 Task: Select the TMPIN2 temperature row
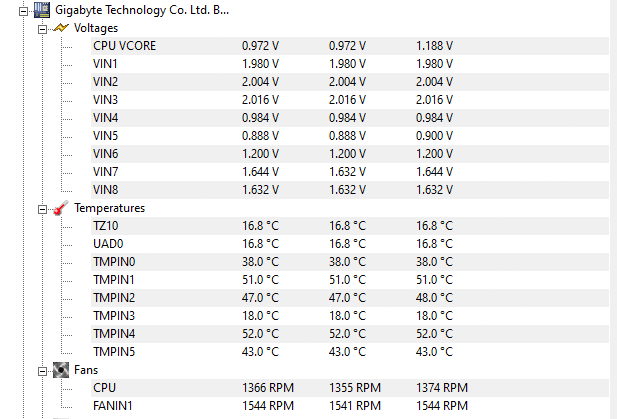(350, 298)
